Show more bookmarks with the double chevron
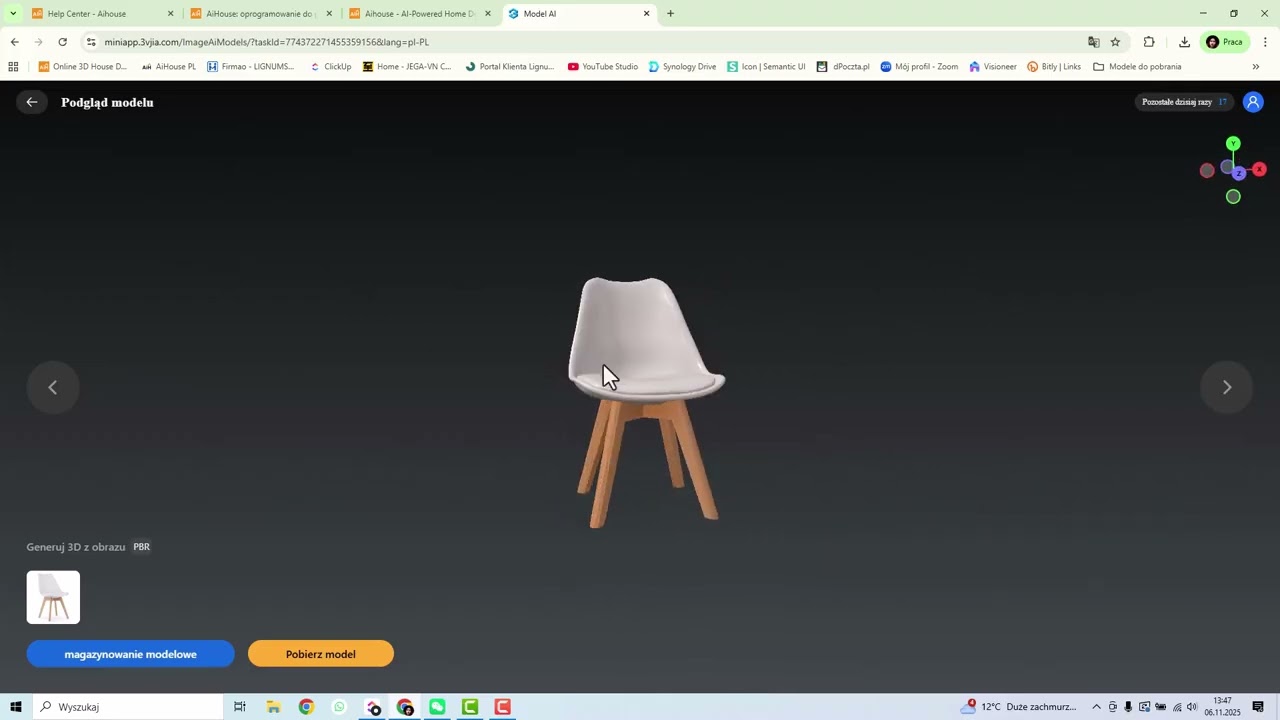Viewport: 1280px width, 720px height. pyautogui.click(x=1256, y=67)
